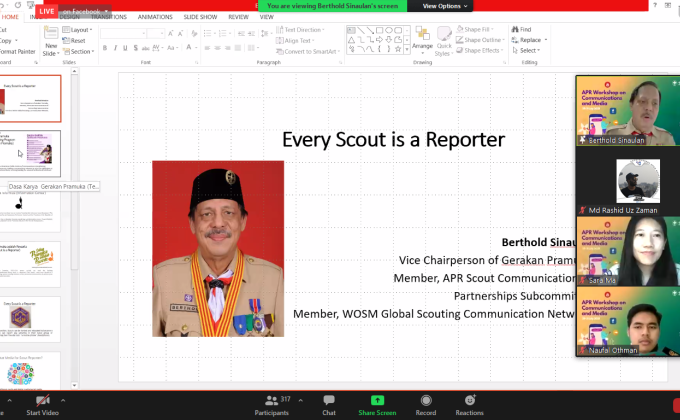The width and height of the screenshot is (680, 420).
Task: Click the Replace button in Editing group
Action: click(x=530, y=40)
